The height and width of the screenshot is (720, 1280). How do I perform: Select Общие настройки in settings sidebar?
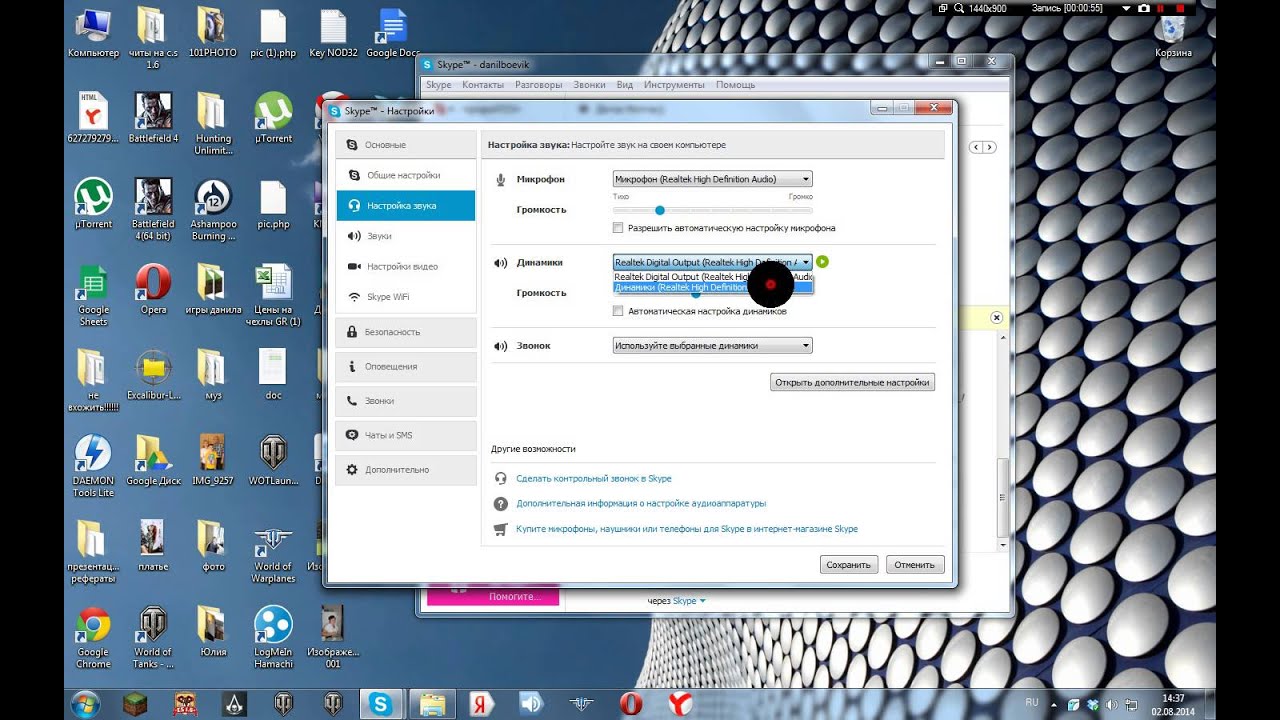(x=406, y=175)
